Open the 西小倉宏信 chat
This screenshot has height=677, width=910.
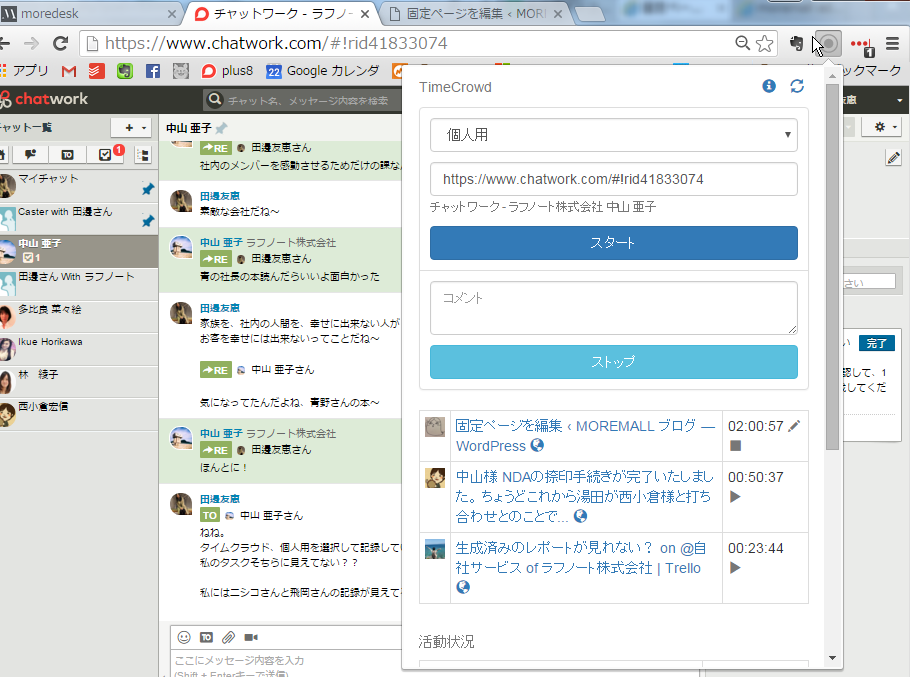(x=79, y=414)
